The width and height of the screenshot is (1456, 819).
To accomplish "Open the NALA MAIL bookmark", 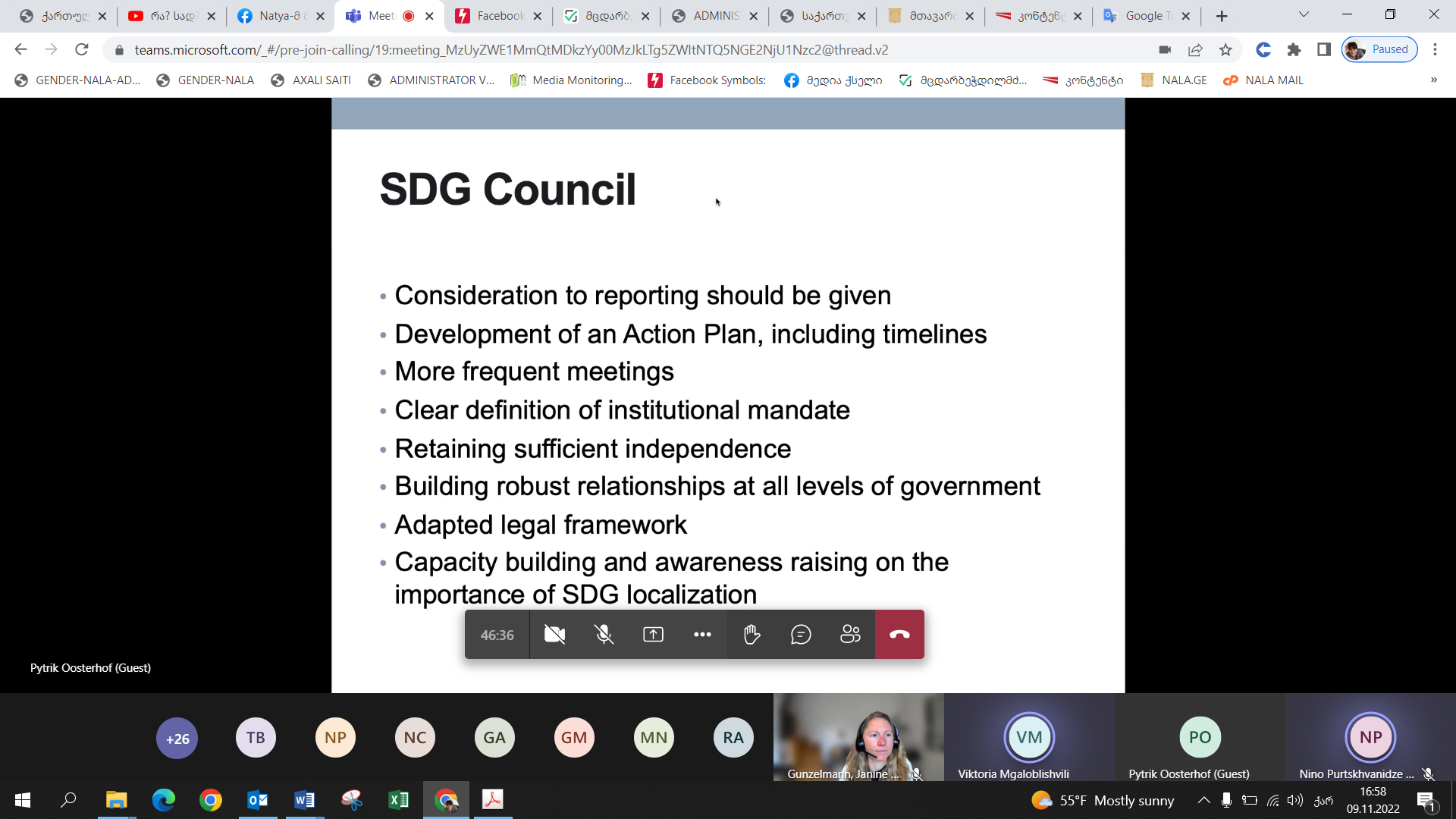I will coord(1263,80).
